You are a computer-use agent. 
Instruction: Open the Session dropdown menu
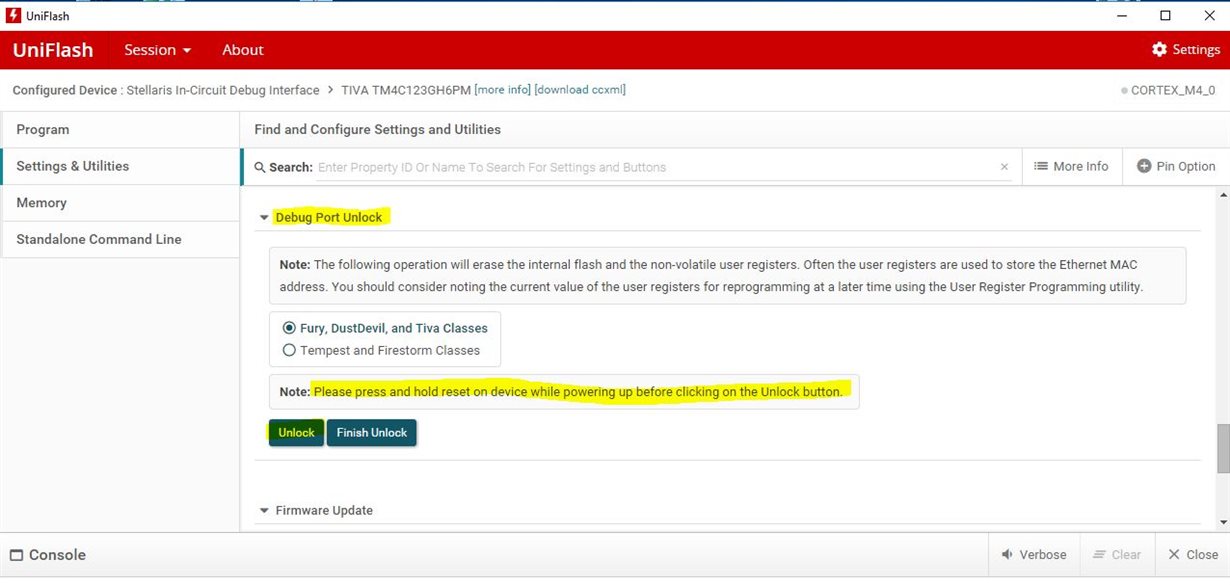point(157,50)
